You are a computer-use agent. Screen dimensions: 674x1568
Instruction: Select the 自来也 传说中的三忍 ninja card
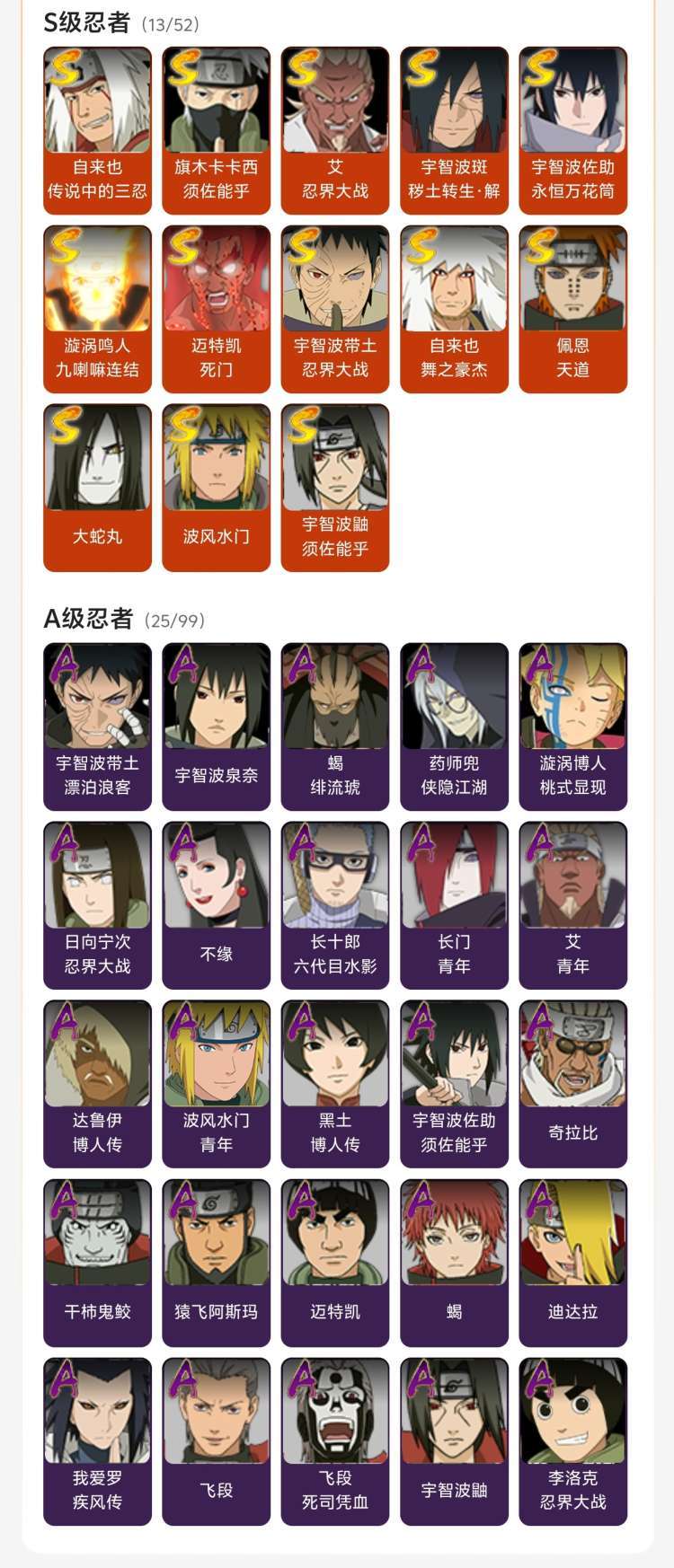point(97,130)
